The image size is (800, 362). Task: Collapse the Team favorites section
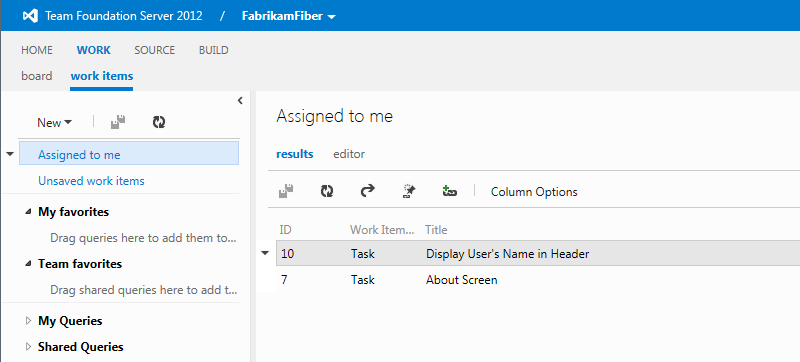(28, 264)
